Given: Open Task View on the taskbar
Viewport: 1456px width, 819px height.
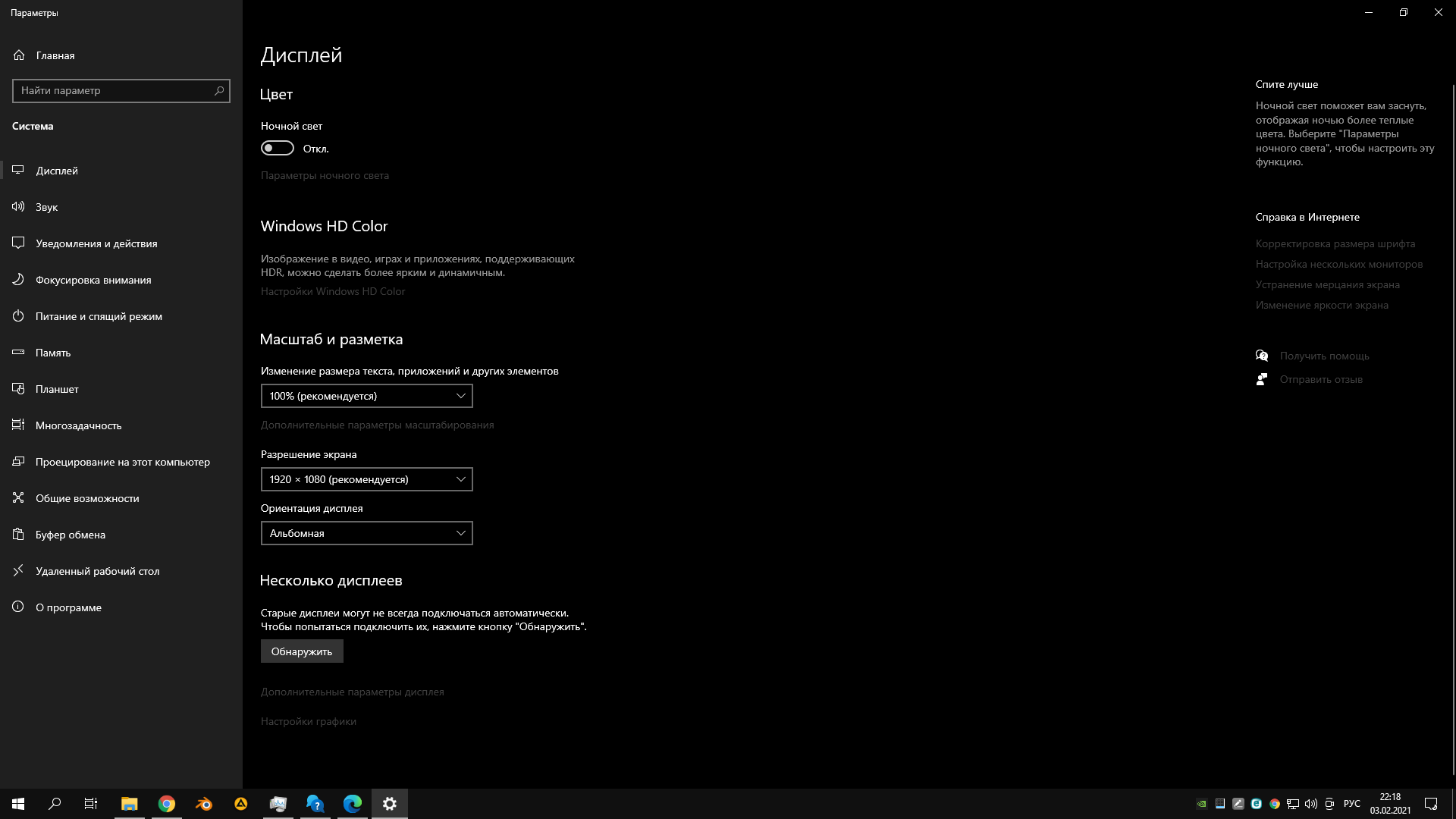Looking at the screenshot, I should (x=91, y=804).
